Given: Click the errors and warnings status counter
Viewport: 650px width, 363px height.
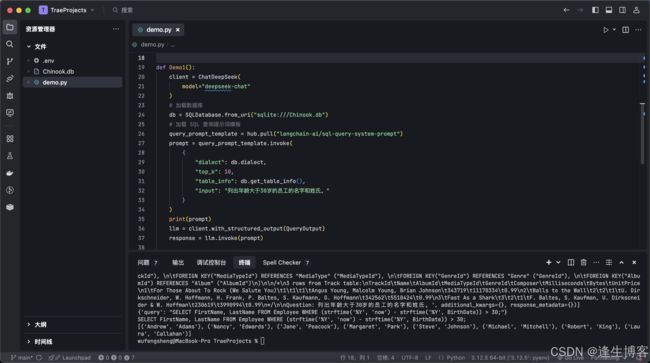Looking at the screenshot, I should (x=116, y=357).
